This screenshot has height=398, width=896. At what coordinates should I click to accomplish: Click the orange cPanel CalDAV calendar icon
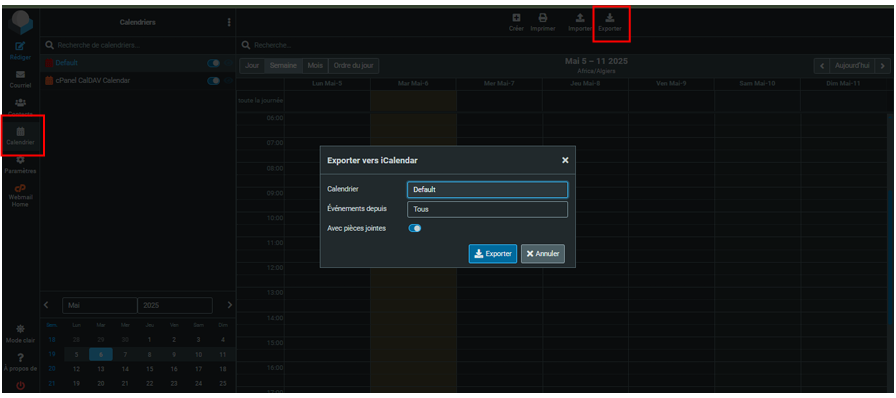click(49, 81)
